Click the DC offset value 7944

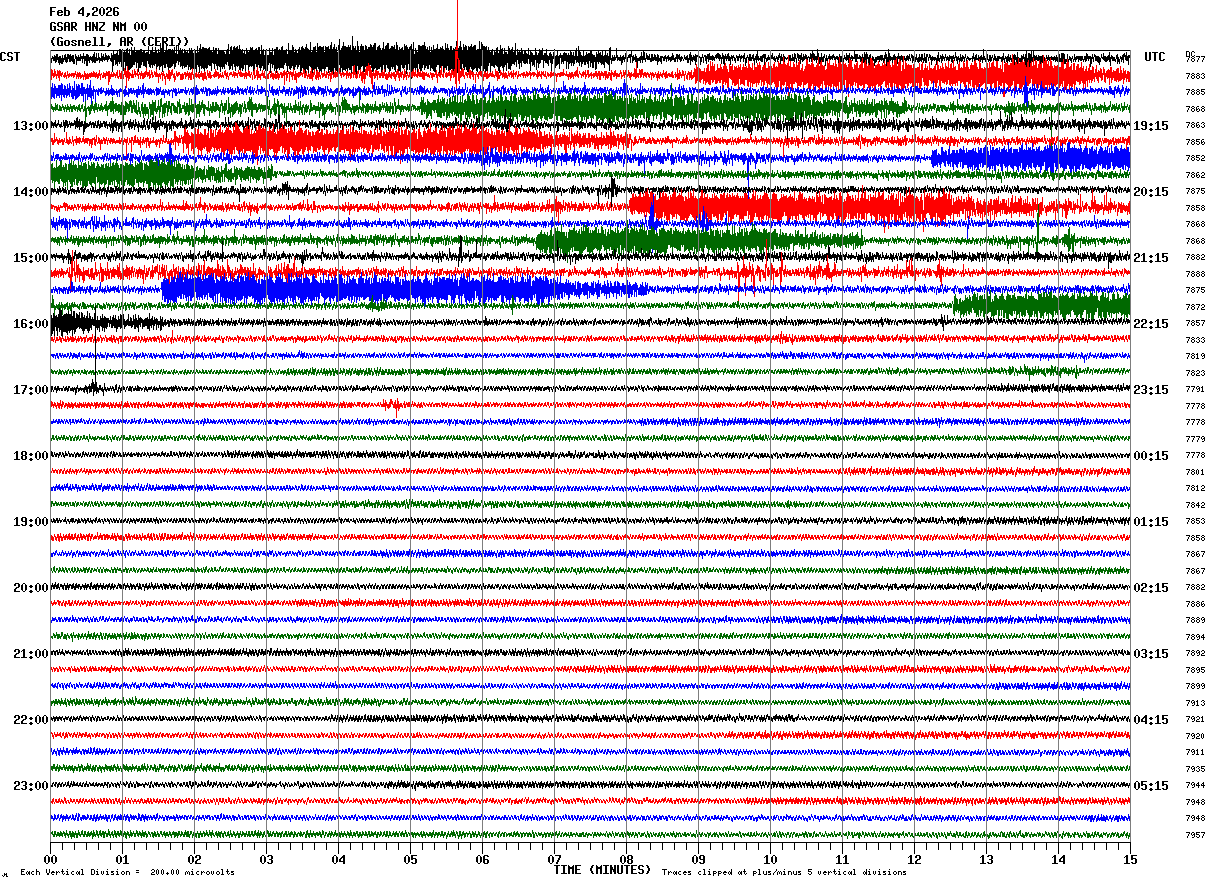pyautogui.click(x=1195, y=786)
